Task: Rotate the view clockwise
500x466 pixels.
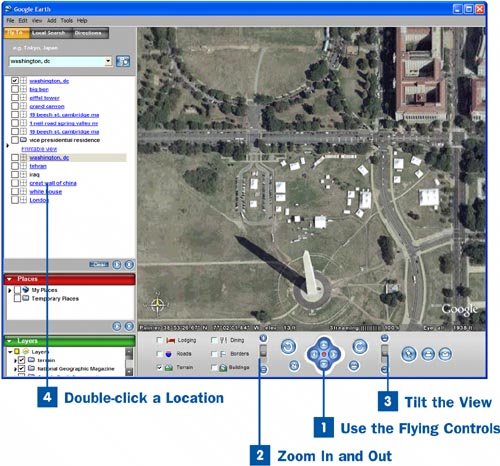Action: (x=360, y=347)
